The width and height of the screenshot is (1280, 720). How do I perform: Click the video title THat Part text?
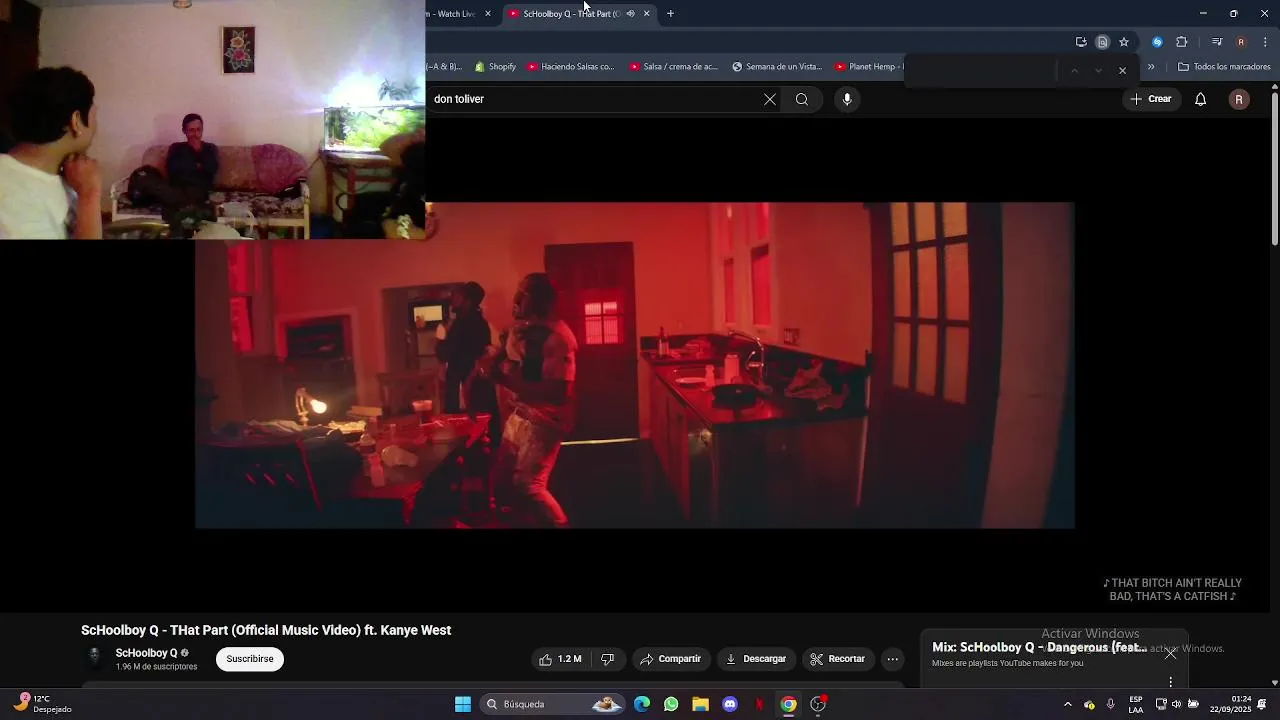(x=265, y=630)
